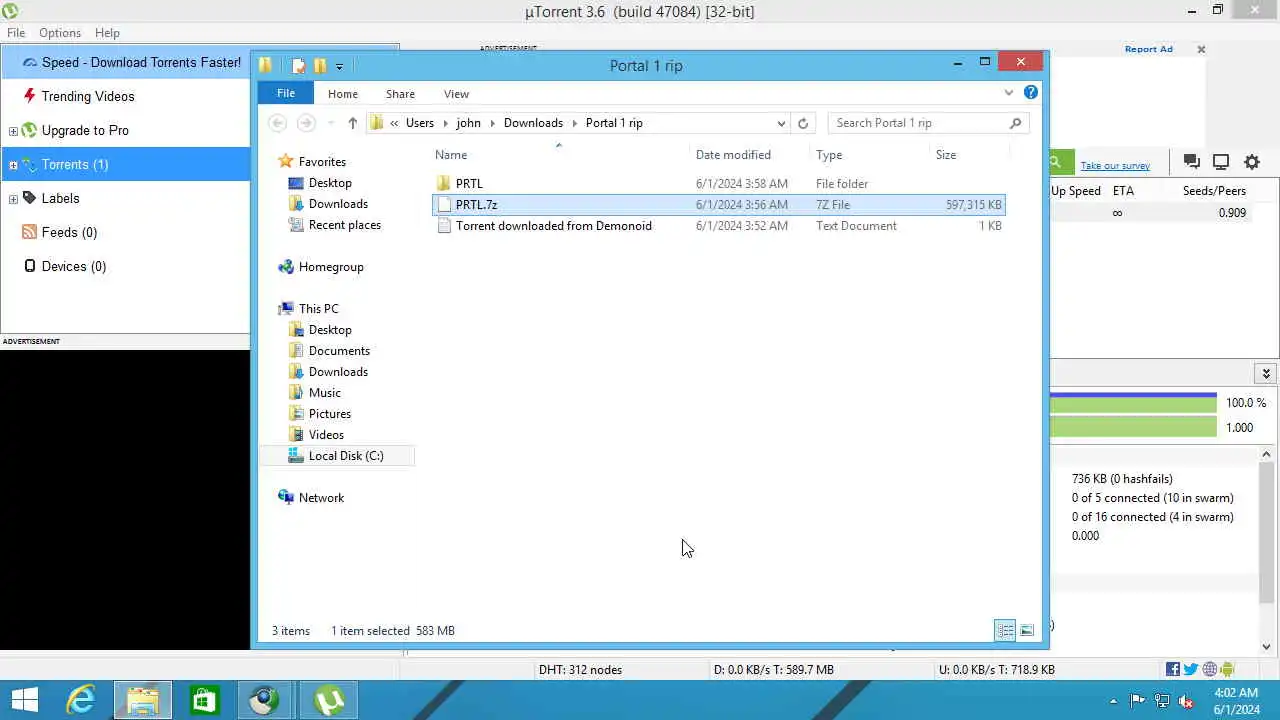Open the uTorrent Options menu
The image size is (1280, 720).
(x=60, y=33)
